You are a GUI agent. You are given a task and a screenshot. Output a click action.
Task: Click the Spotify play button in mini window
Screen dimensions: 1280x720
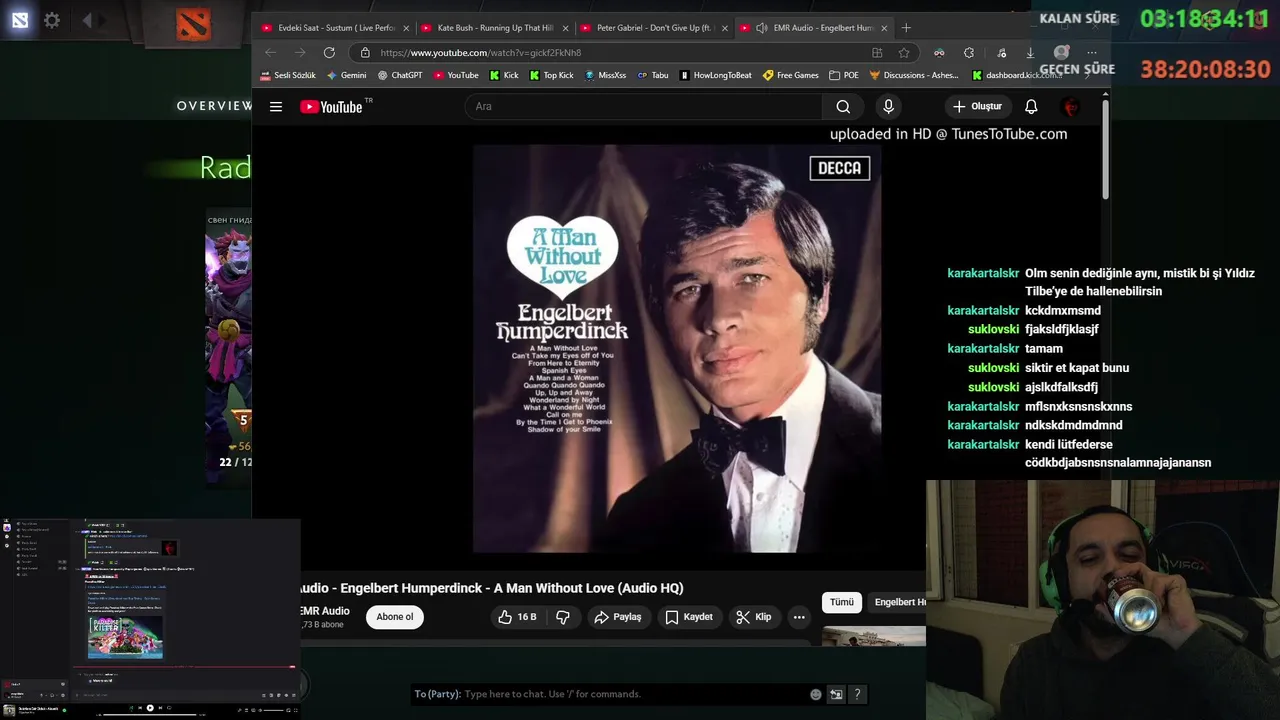[150, 708]
